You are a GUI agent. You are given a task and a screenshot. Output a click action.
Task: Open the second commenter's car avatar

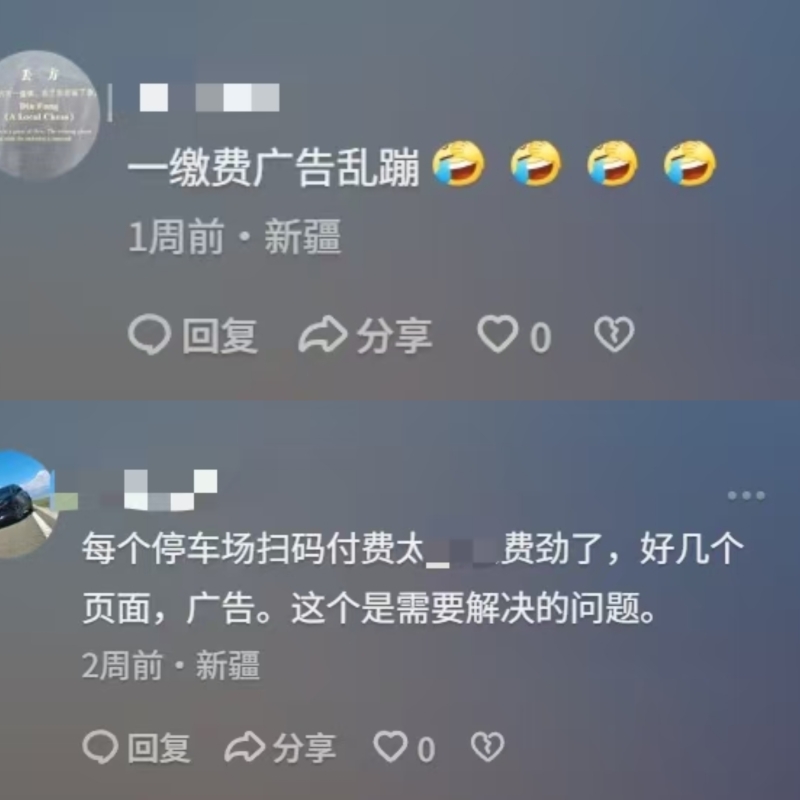click(27, 504)
